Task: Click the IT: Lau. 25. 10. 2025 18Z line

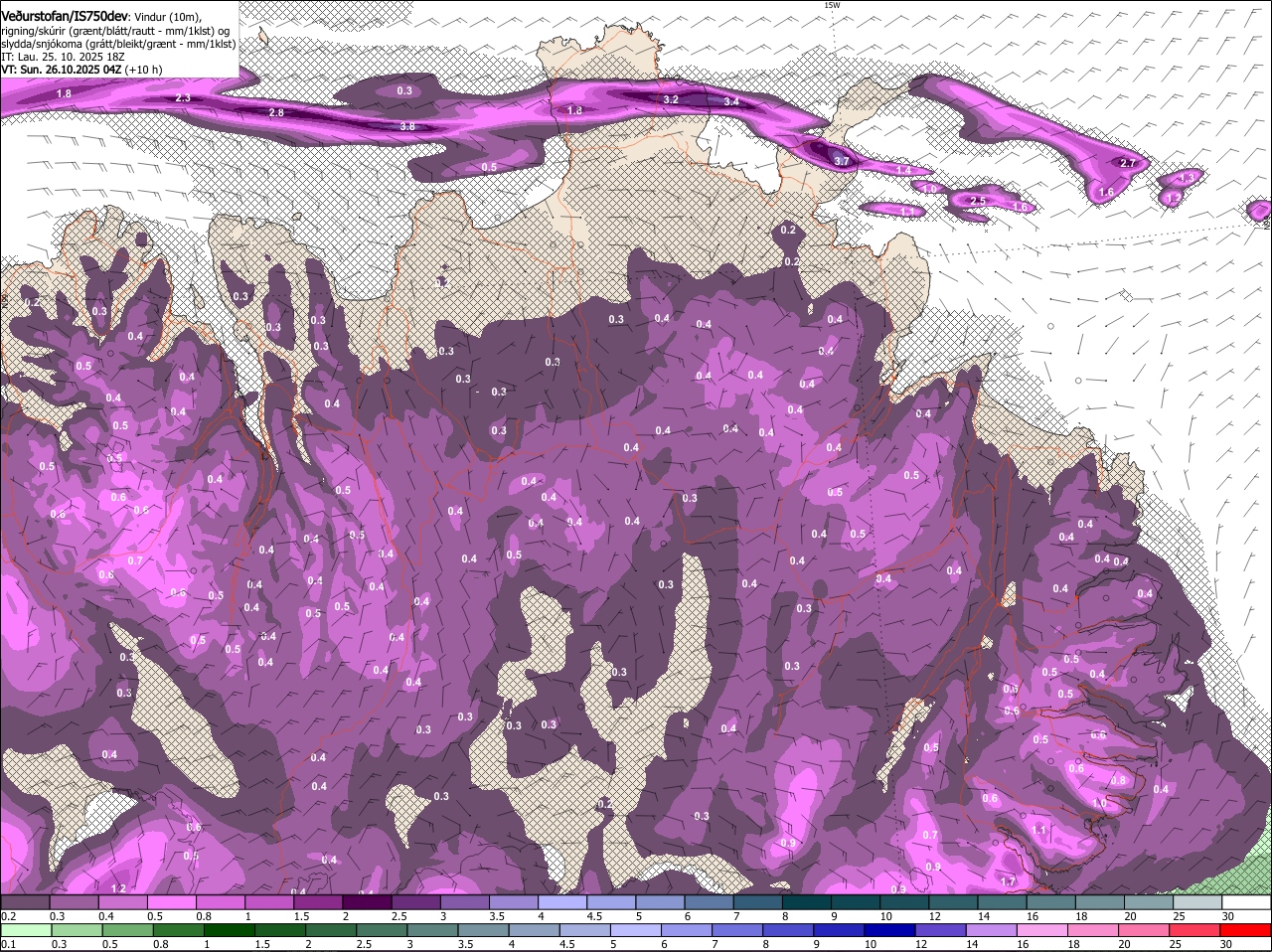Action: [63, 57]
